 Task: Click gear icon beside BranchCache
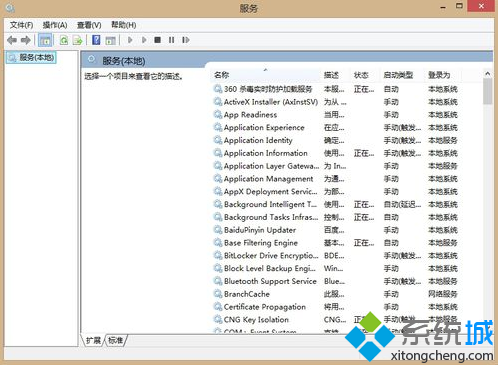218,294
